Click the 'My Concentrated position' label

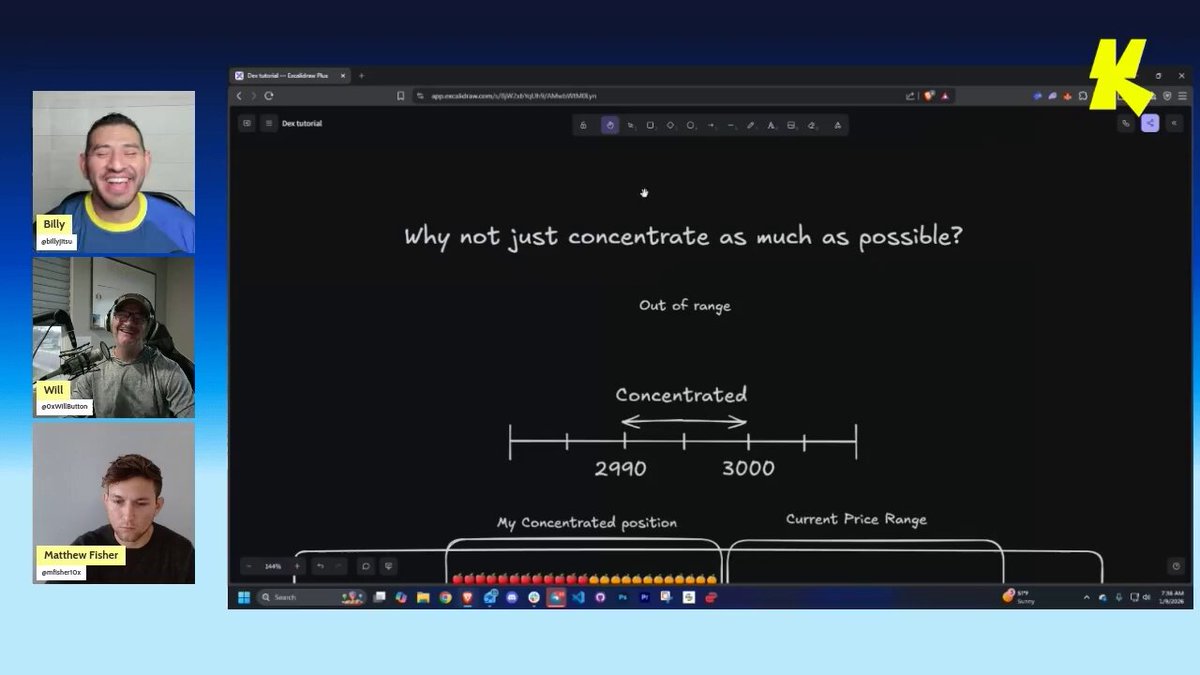(x=587, y=522)
